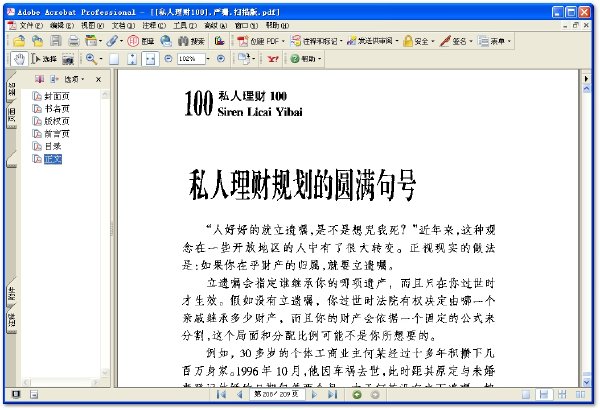Click the Yahoo toolbar icon

pyautogui.click(x=273, y=59)
